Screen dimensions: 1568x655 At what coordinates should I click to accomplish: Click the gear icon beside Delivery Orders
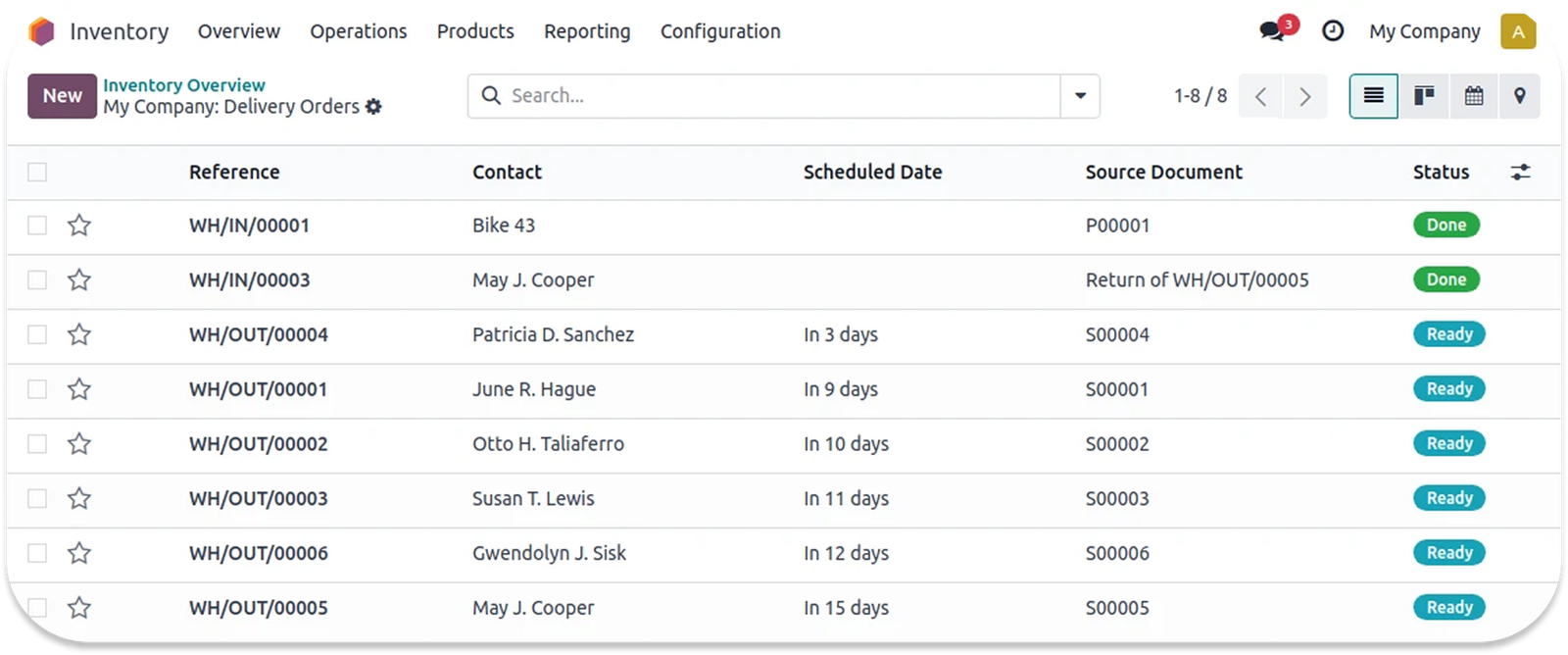pyautogui.click(x=373, y=107)
